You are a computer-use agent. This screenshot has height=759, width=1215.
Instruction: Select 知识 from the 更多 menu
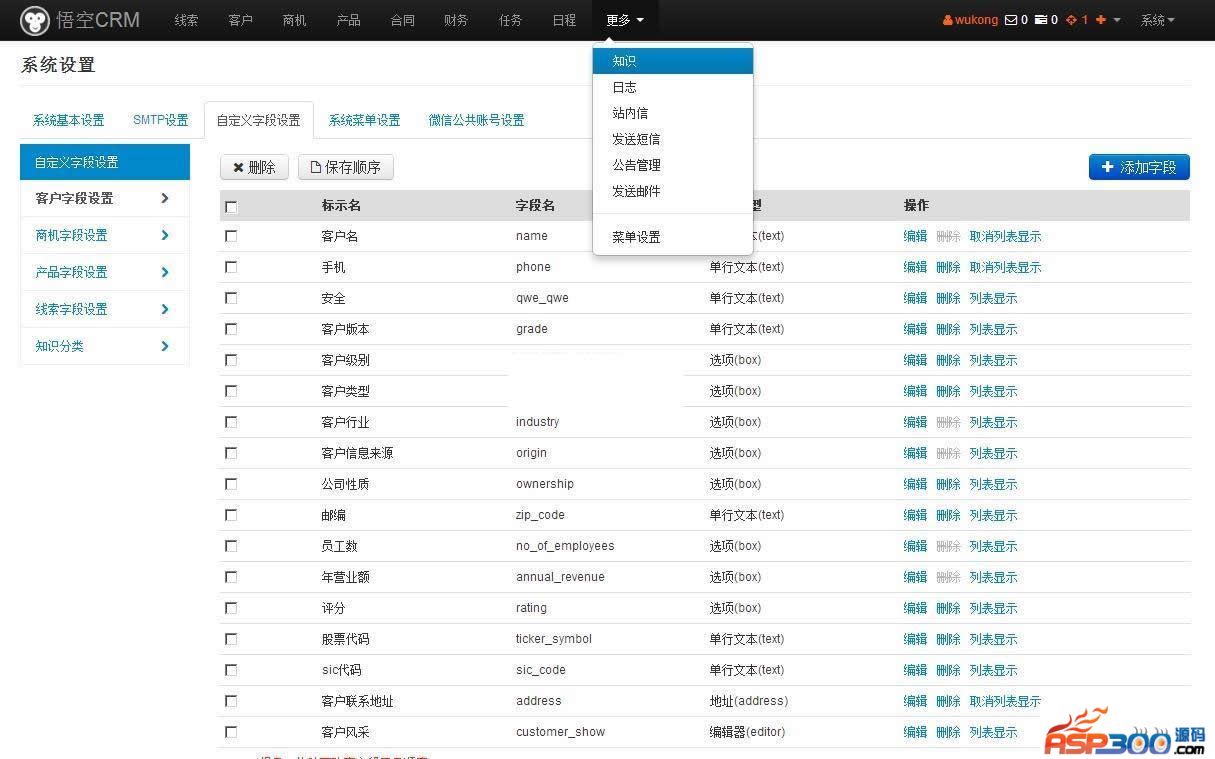pos(624,61)
